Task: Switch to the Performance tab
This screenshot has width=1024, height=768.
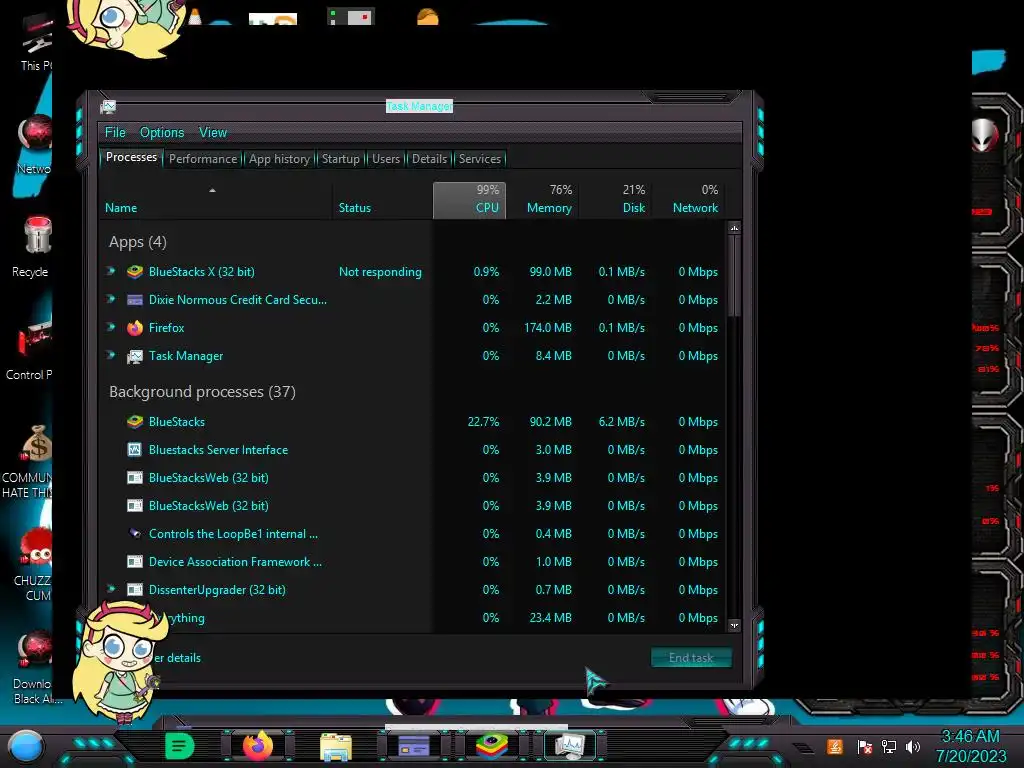Action: click(x=203, y=159)
